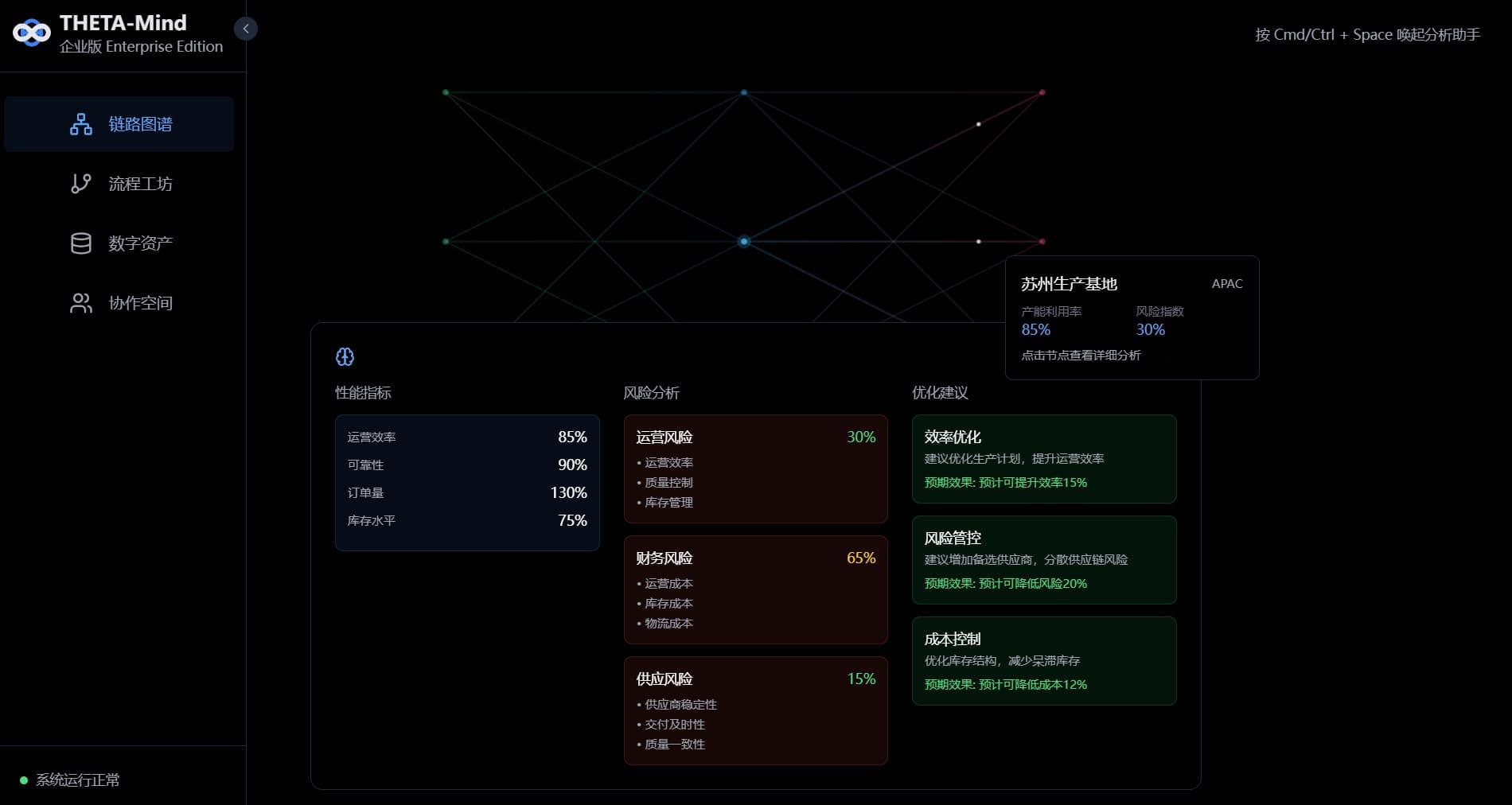
Task: Click the THETA-Mind infinity logo
Action: click(x=32, y=32)
